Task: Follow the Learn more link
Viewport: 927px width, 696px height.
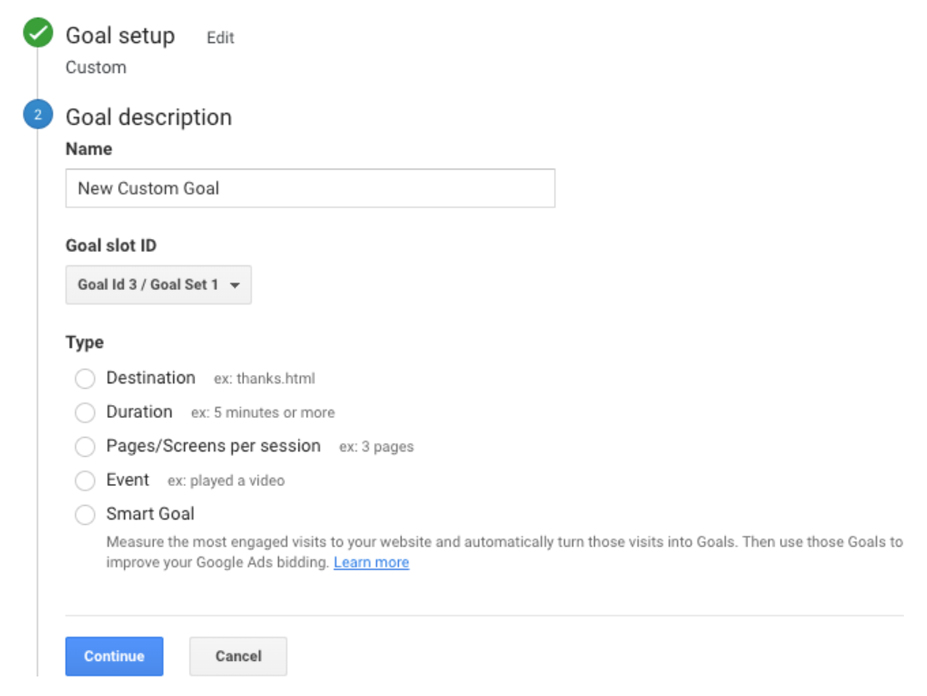Action: click(371, 562)
